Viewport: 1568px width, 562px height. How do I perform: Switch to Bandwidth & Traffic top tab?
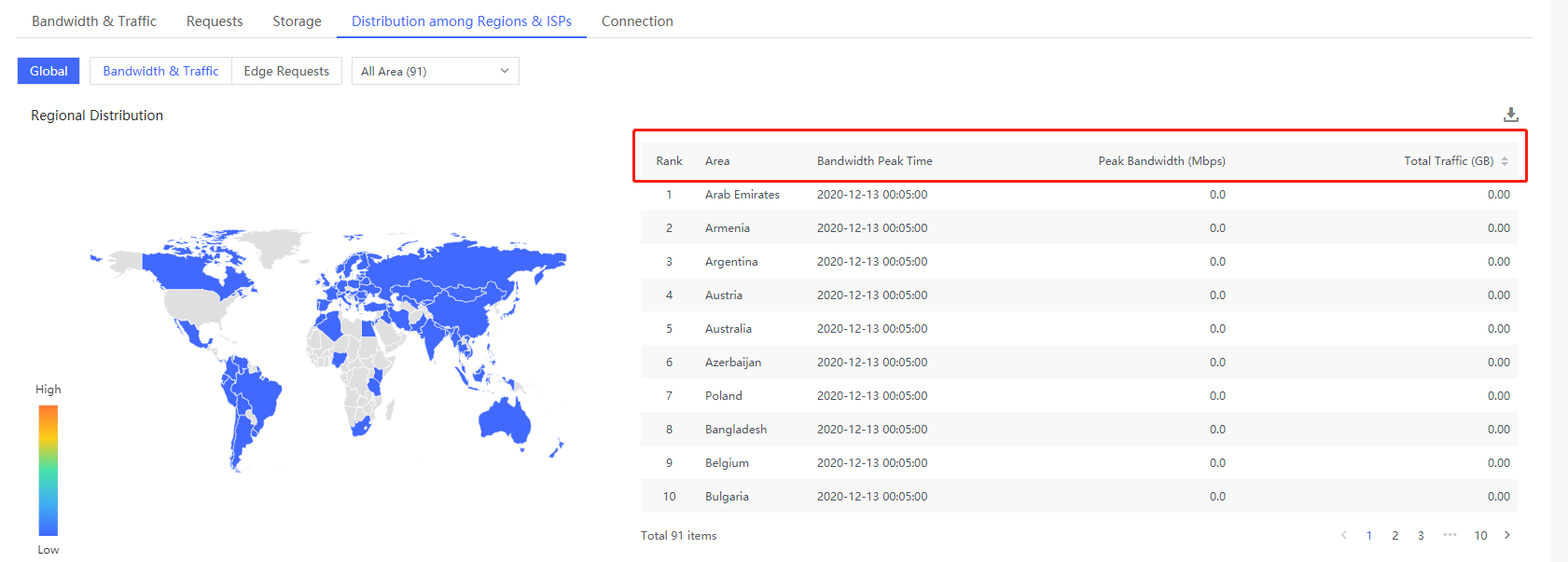[x=94, y=21]
